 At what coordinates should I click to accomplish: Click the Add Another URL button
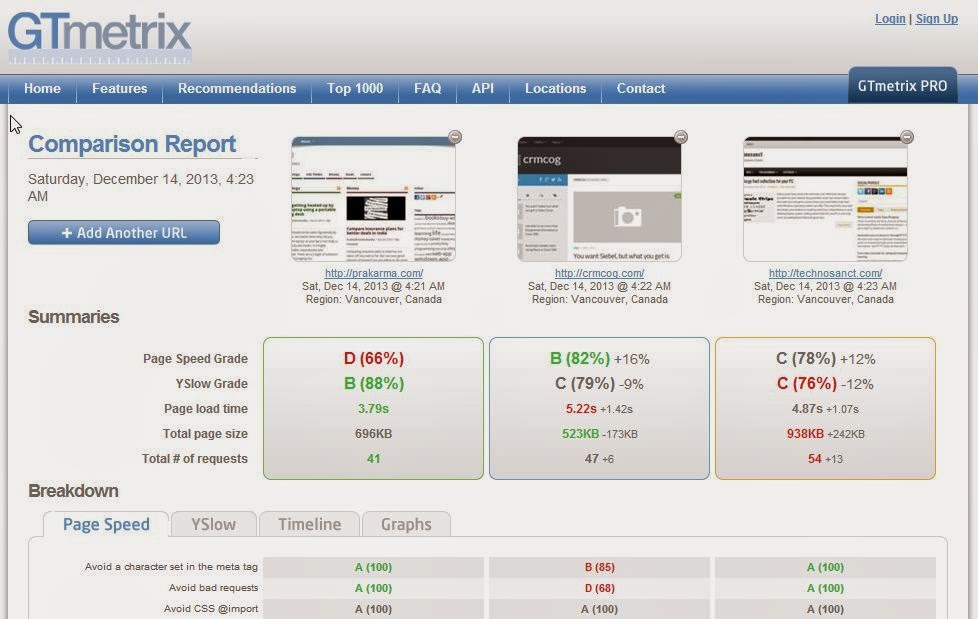124,233
